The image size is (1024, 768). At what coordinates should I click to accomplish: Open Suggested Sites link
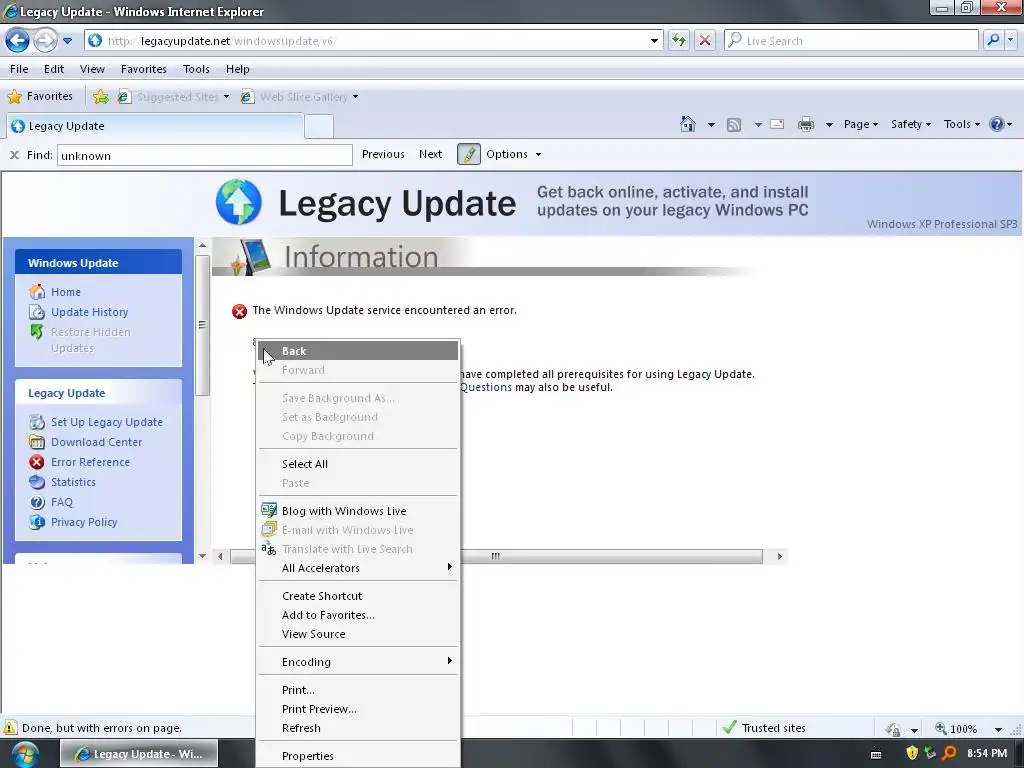[x=173, y=97]
